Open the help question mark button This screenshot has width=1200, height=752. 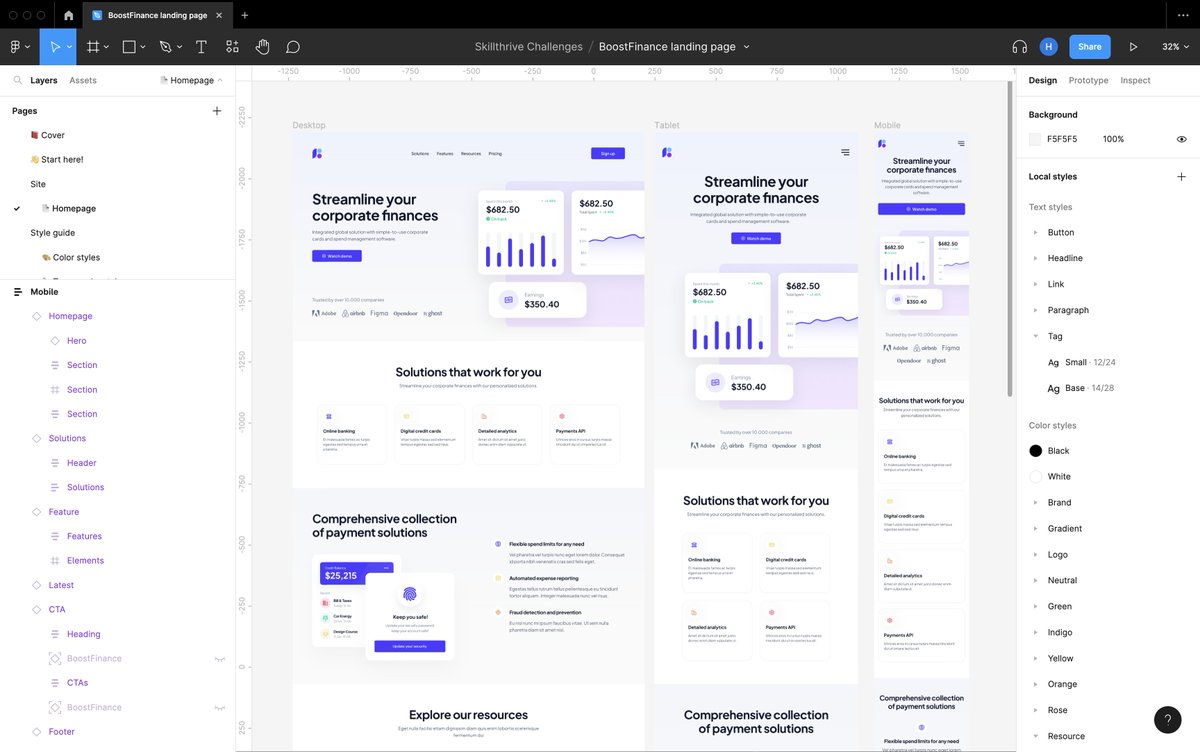pos(1168,720)
